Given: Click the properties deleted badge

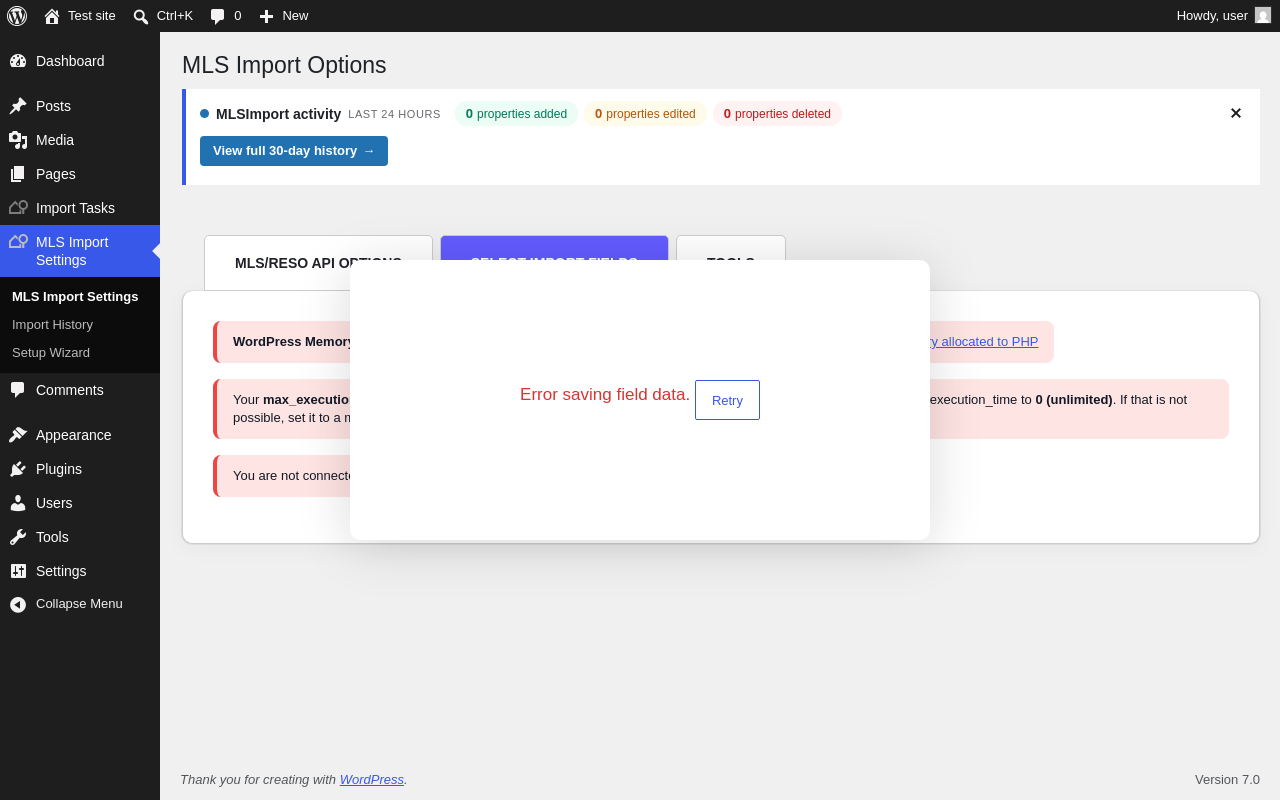Looking at the screenshot, I should 777,114.
